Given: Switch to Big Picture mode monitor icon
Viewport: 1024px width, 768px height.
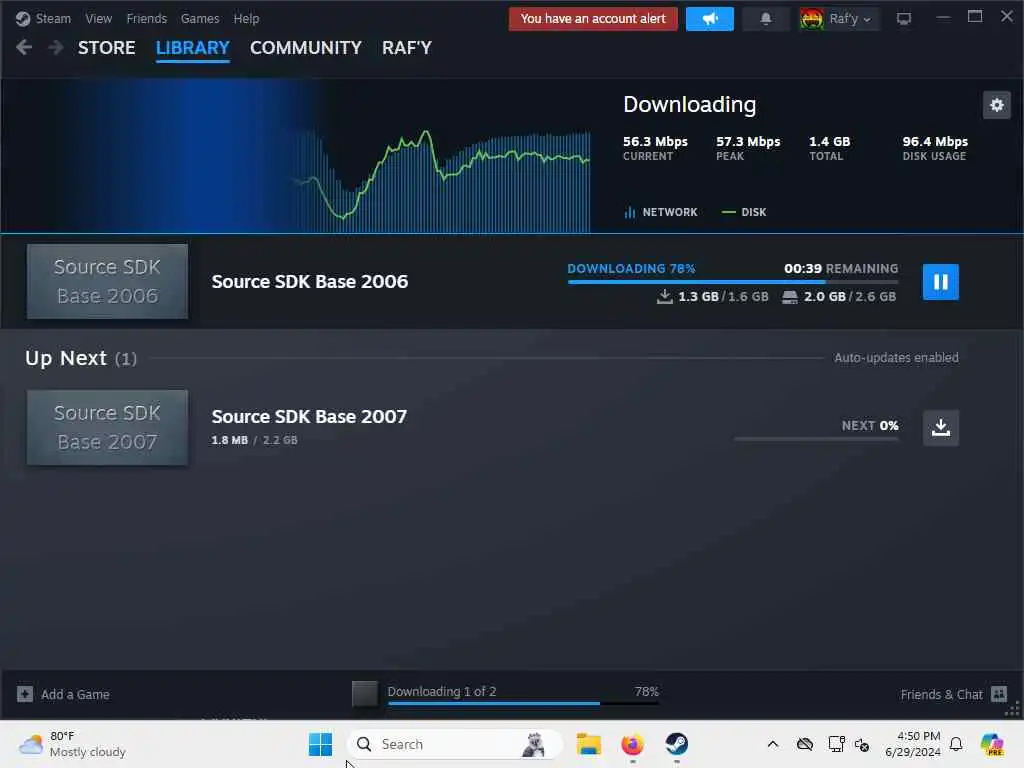Looking at the screenshot, I should pyautogui.click(x=904, y=19).
